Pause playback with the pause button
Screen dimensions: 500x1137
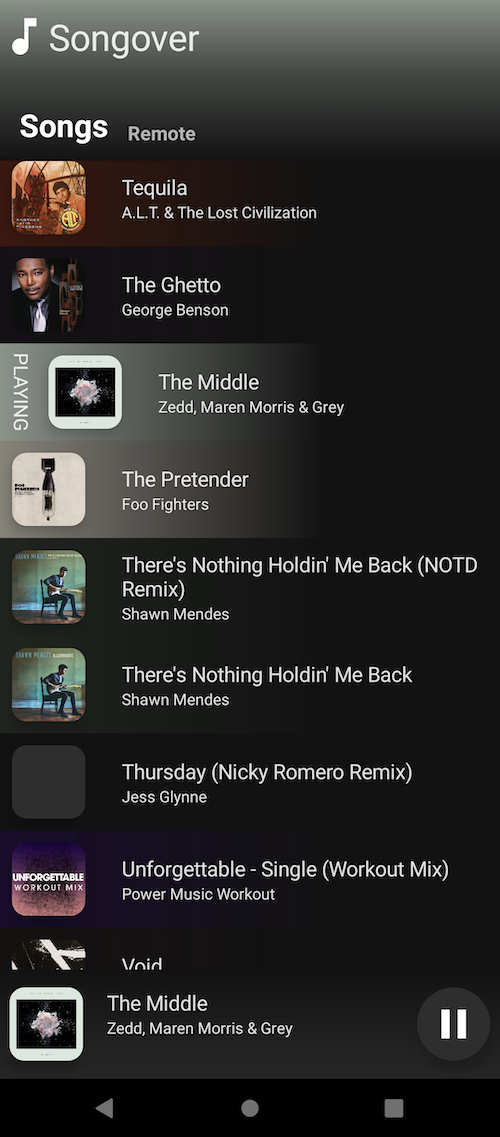[454, 1024]
